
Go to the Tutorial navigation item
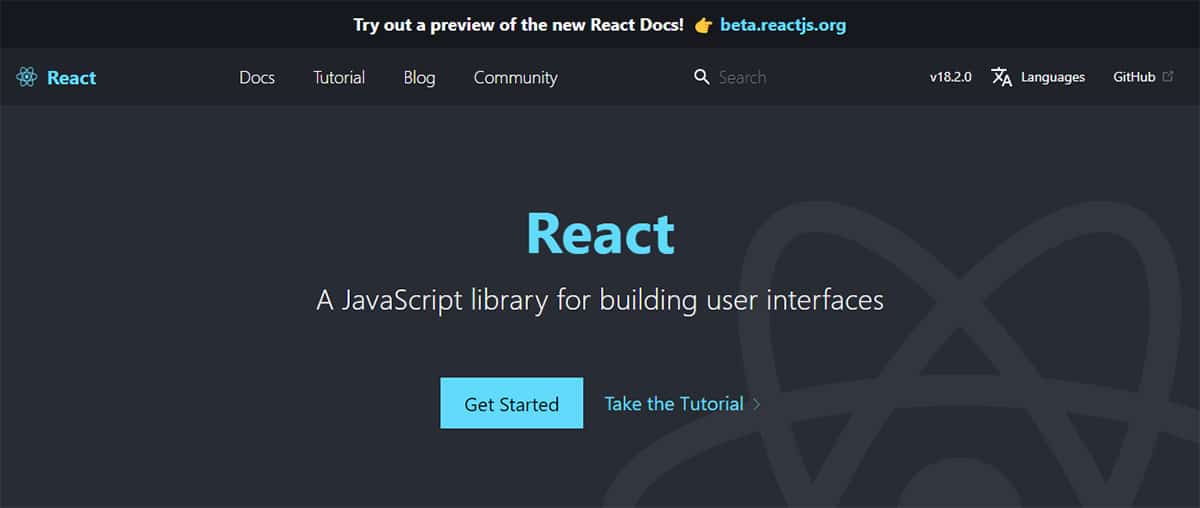[339, 77]
